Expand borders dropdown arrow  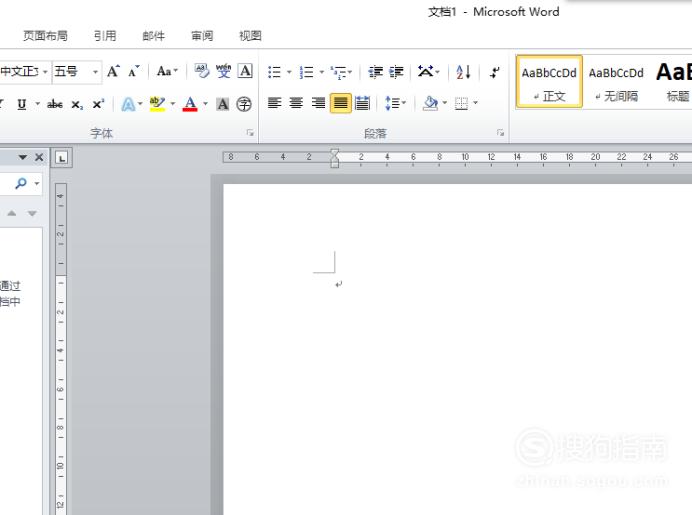[475, 103]
